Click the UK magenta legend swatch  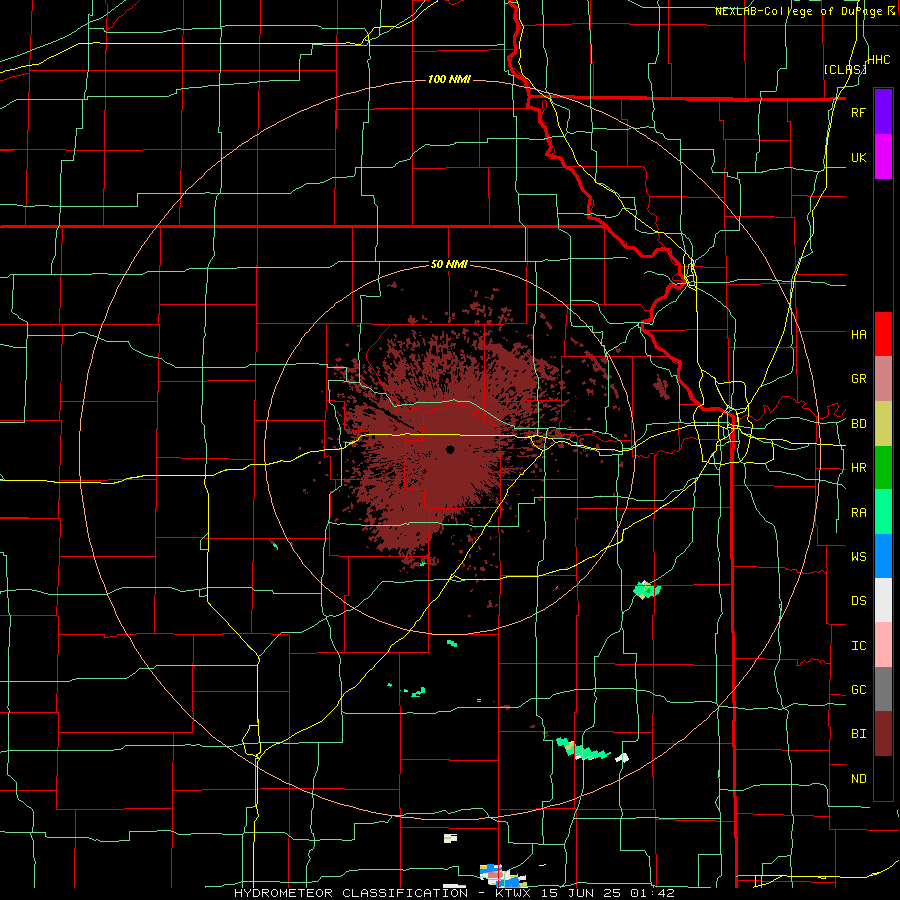pos(883,157)
